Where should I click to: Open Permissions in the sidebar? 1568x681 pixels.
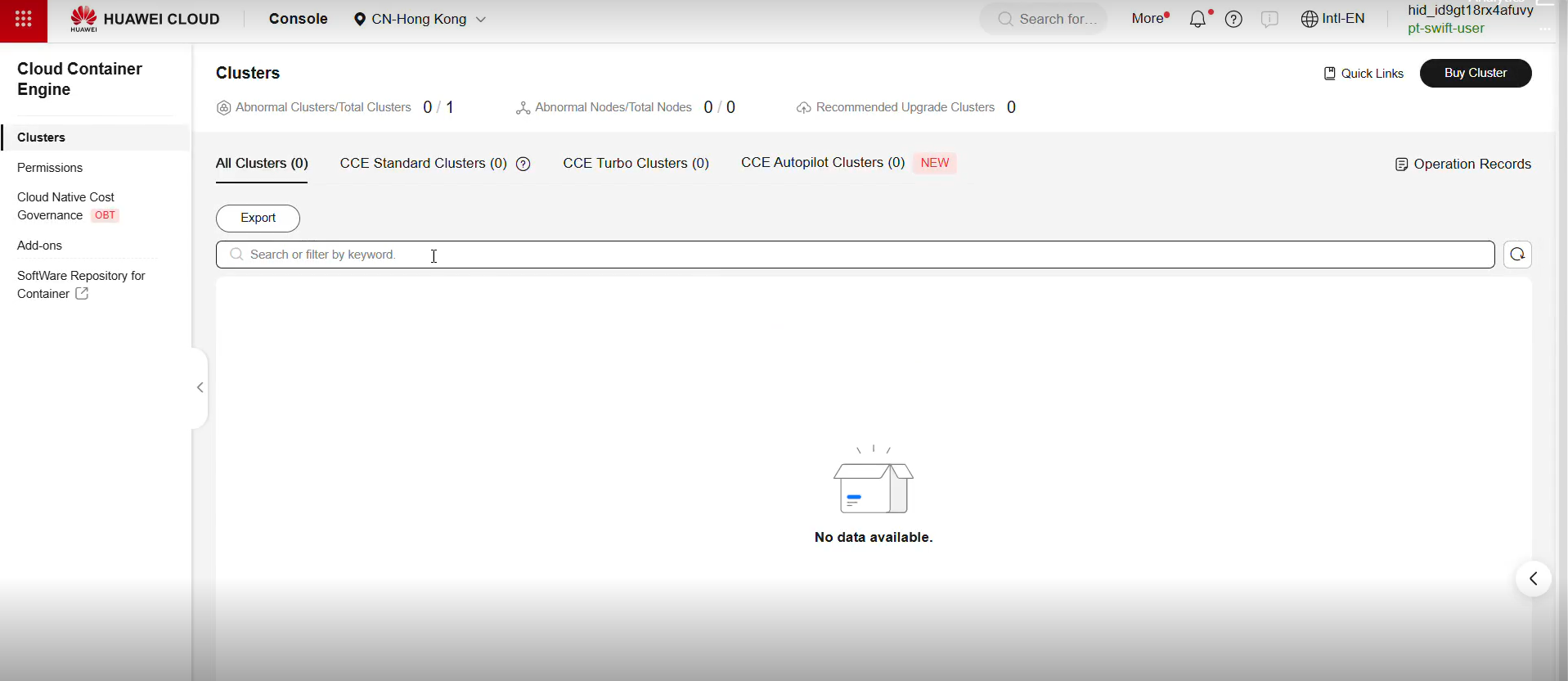(x=50, y=168)
